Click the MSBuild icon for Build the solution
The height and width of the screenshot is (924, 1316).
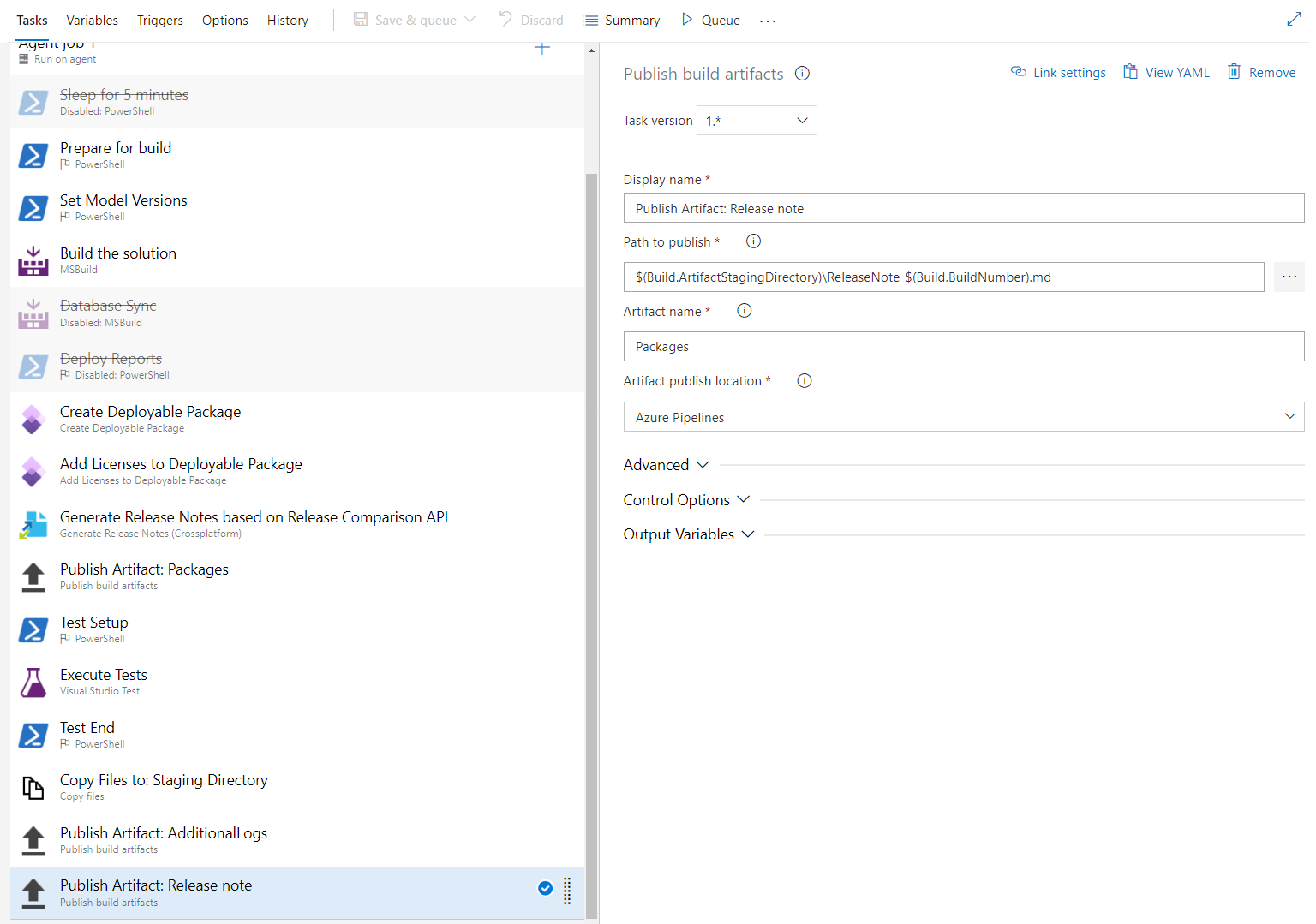33,260
